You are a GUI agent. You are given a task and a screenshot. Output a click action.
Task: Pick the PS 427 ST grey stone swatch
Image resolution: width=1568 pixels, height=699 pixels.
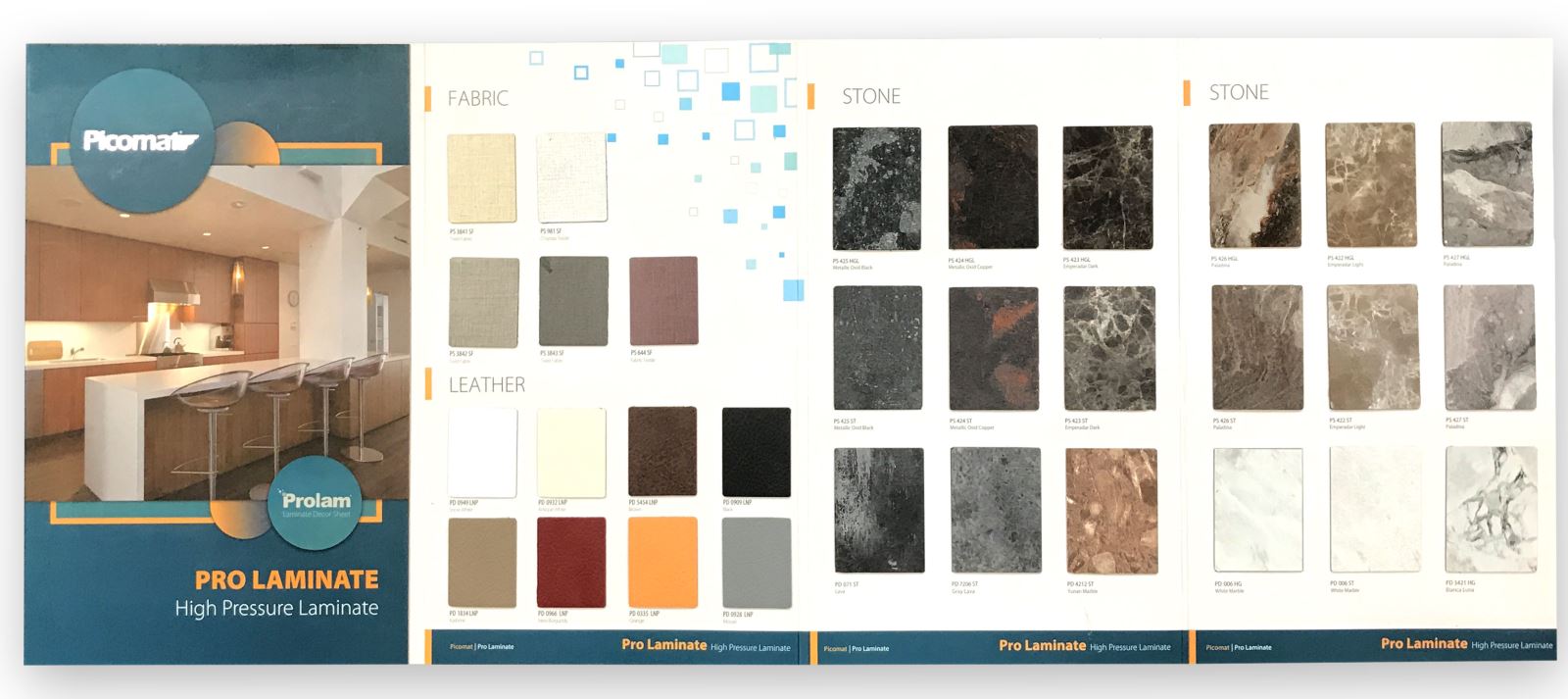1490,347
